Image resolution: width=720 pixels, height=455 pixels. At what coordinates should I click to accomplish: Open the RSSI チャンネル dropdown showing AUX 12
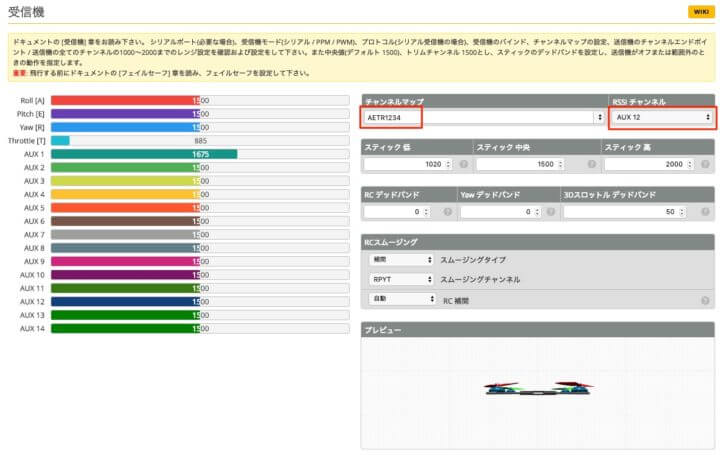662,117
